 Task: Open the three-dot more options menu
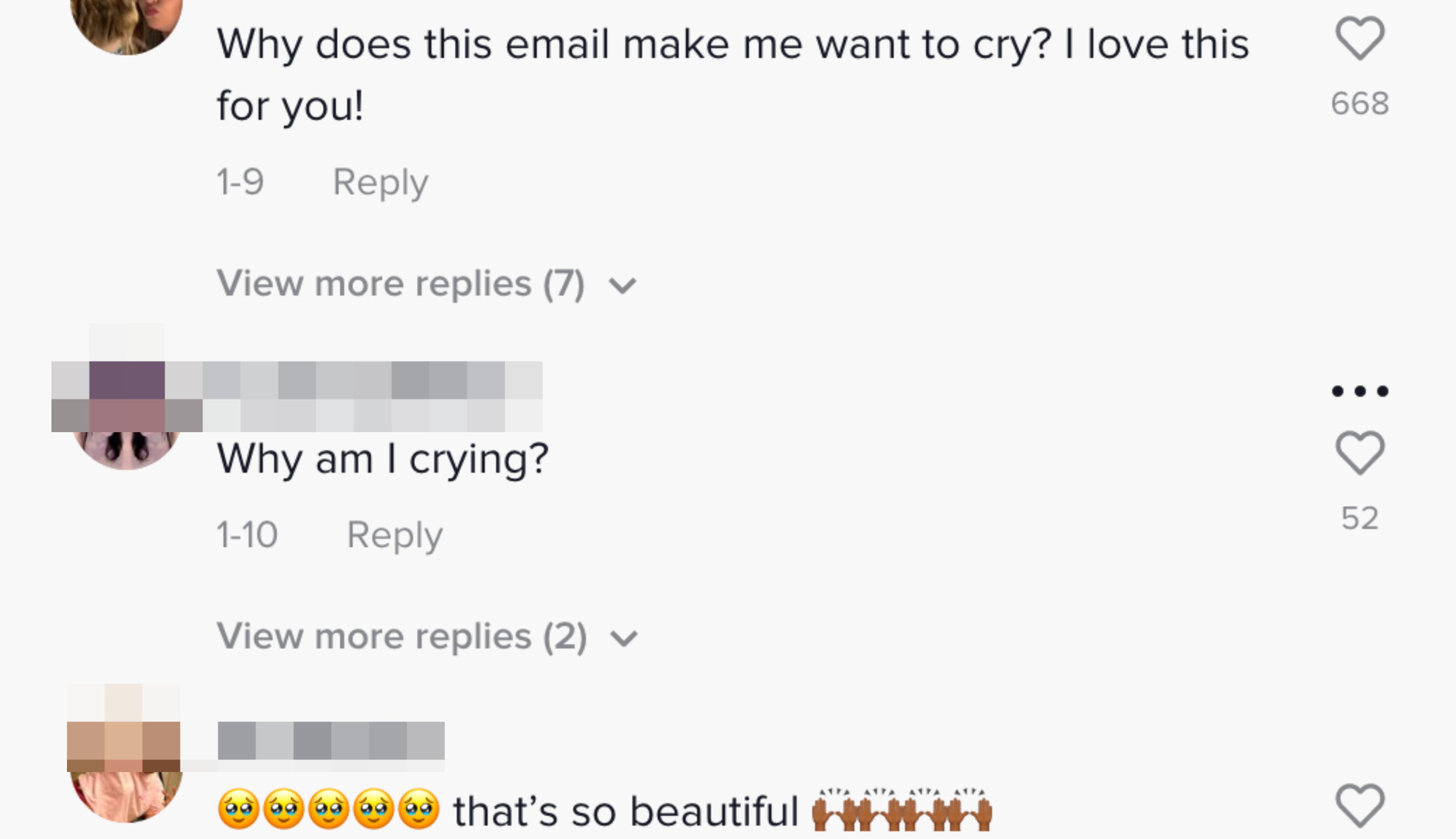[x=1360, y=391]
